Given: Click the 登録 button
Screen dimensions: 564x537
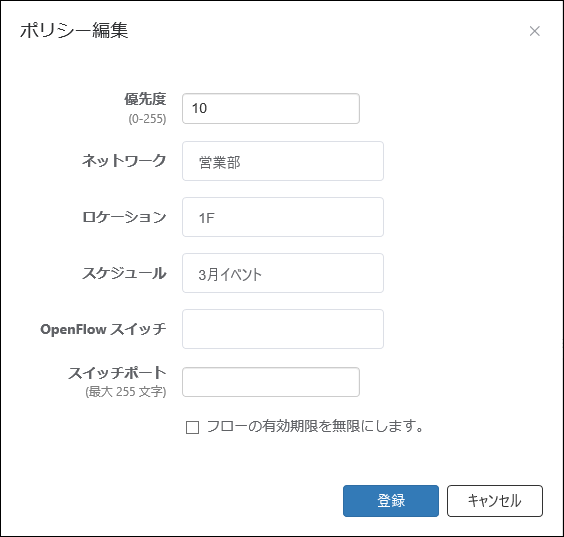Looking at the screenshot, I should (x=391, y=501).
